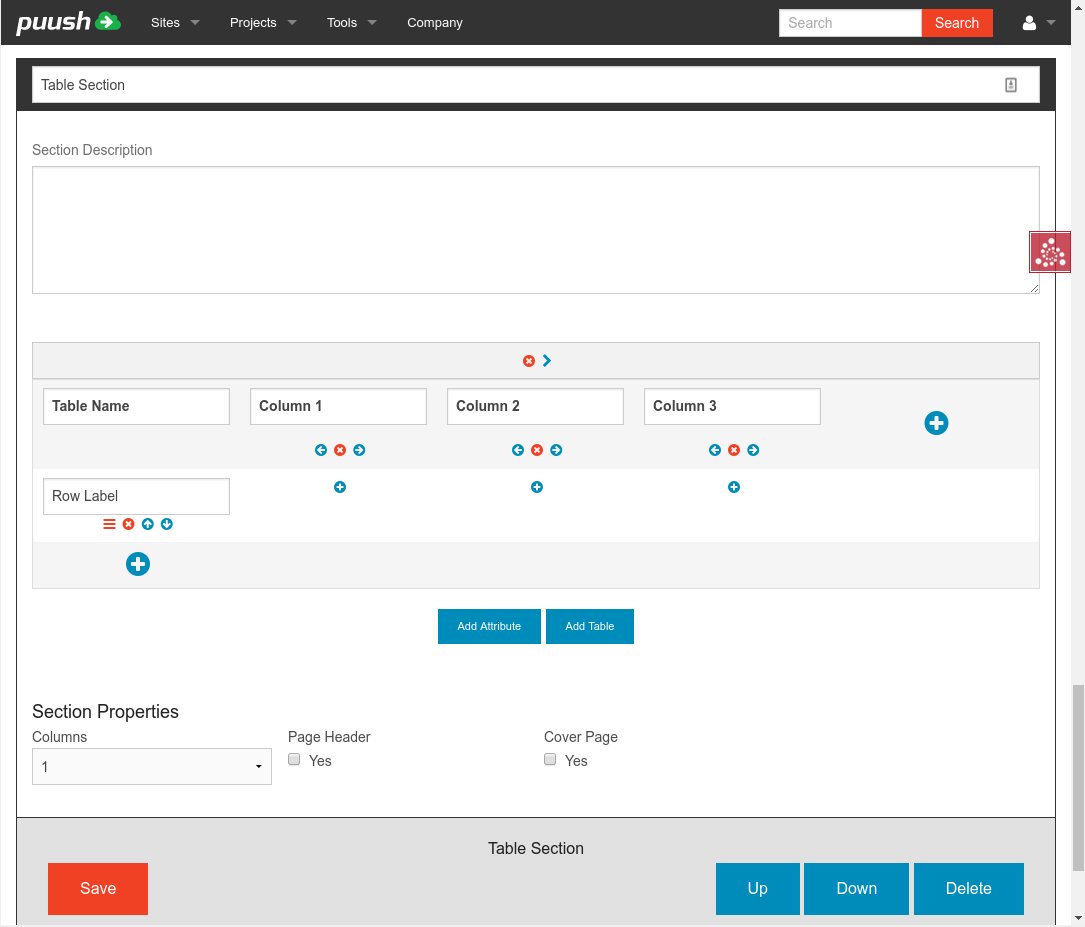
Task: Enable the Page Header checkbox
Action: click(294, 760)
